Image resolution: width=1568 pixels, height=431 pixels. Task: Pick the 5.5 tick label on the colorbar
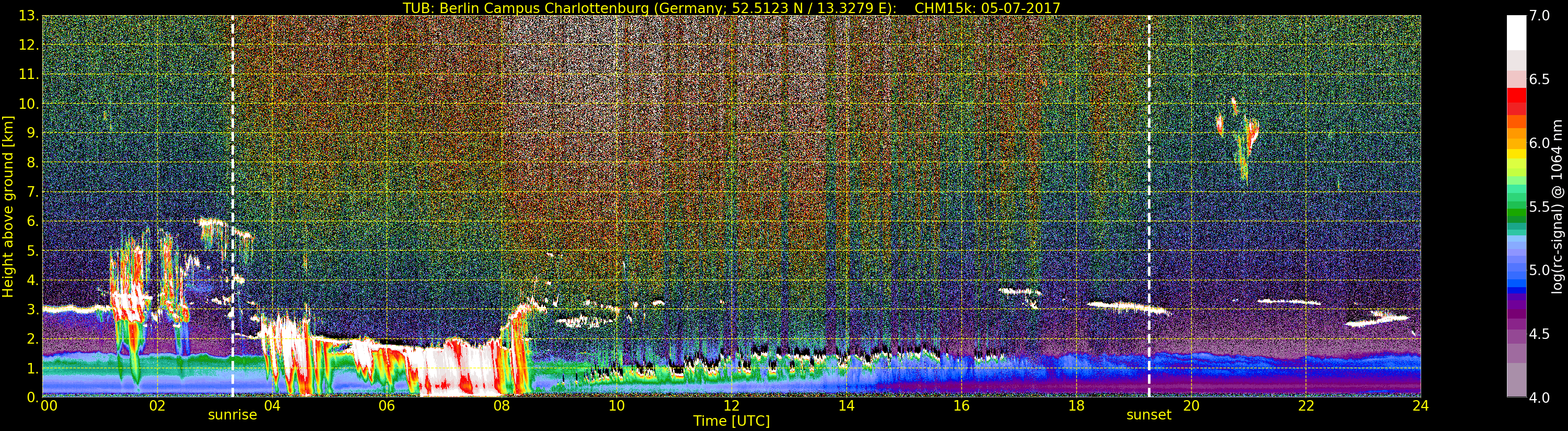(1539, 207)
